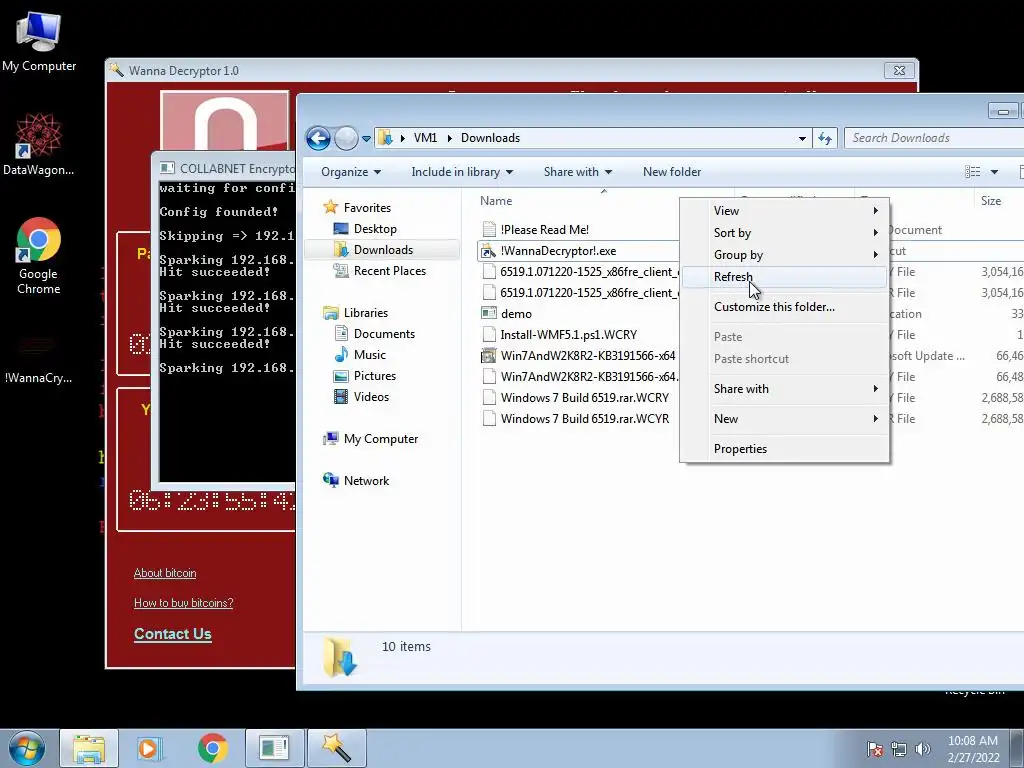Click the volume speaker tray icon
Viewport: 1024px width, 768px height.
[x=922, y=749]
